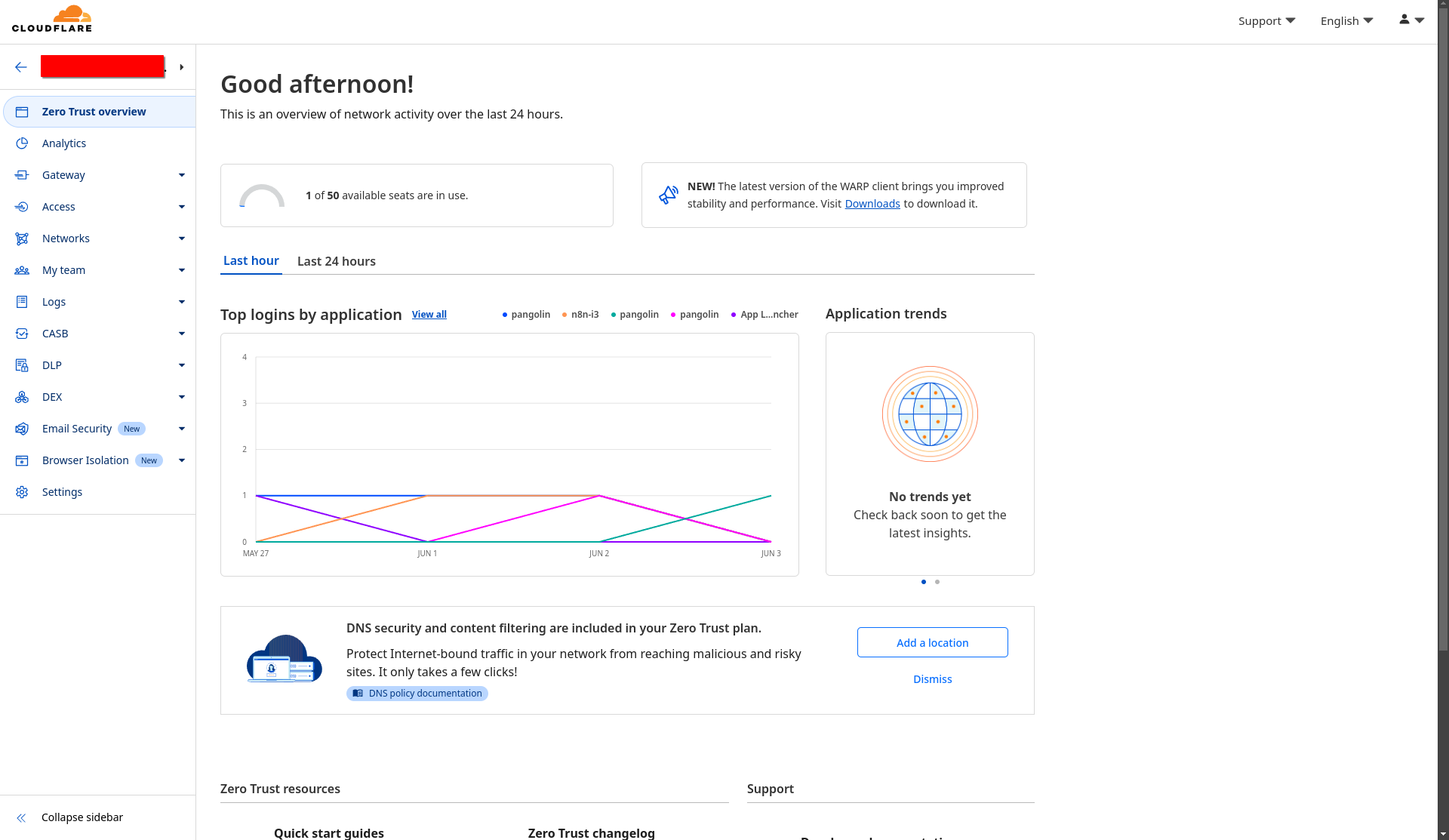
Task: Open Networks from the sidebar icon
Action: [22, 238]
